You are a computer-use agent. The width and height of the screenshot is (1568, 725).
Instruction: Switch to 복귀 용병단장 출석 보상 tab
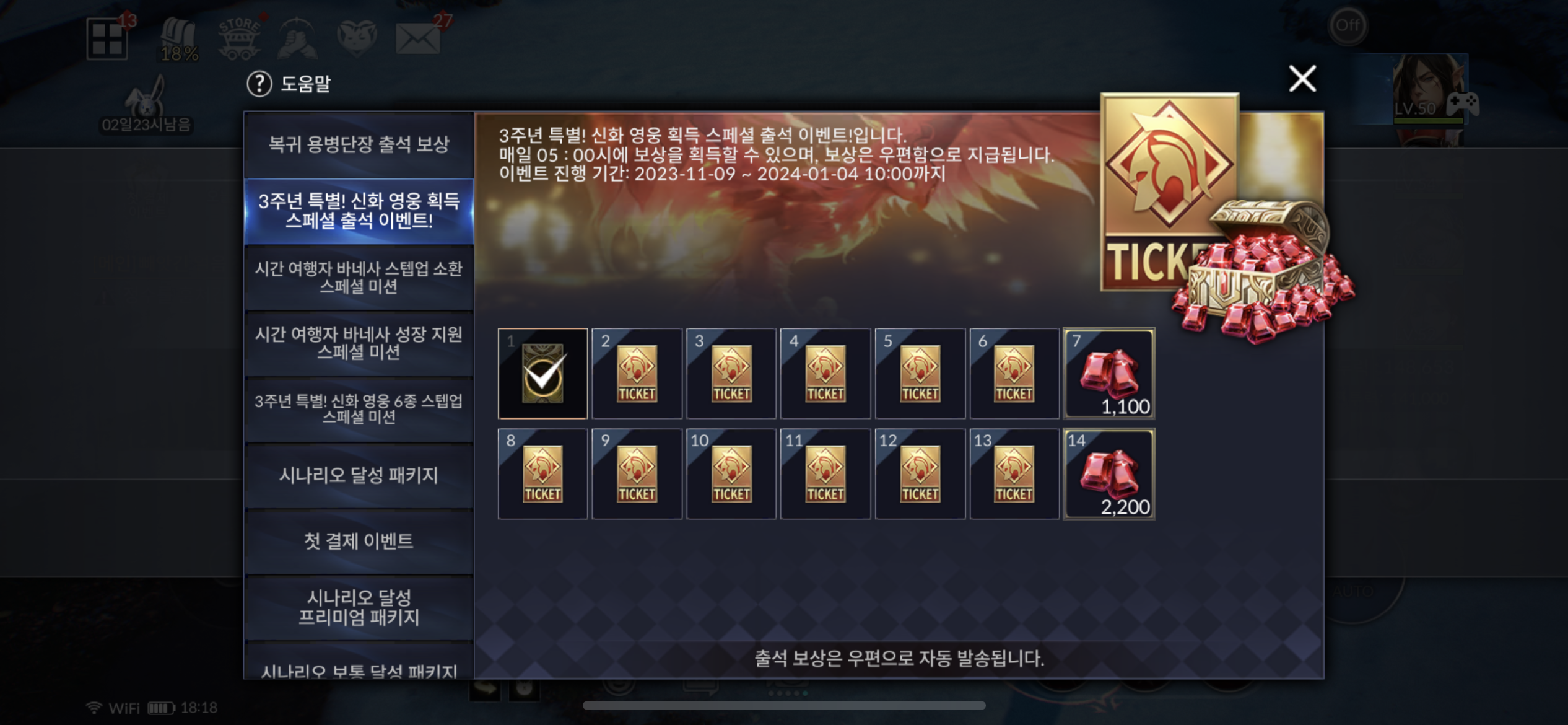pyautogui.click(x=359, y=145)
